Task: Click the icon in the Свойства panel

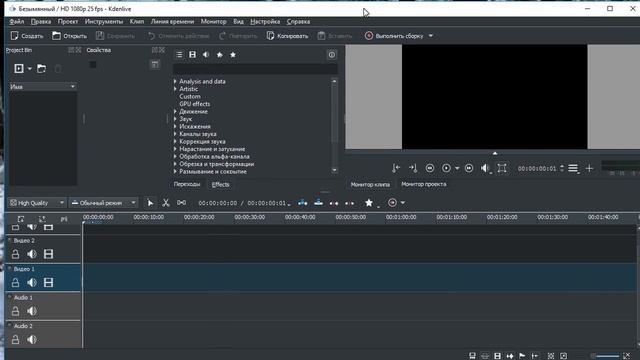Action: [155, 64]
